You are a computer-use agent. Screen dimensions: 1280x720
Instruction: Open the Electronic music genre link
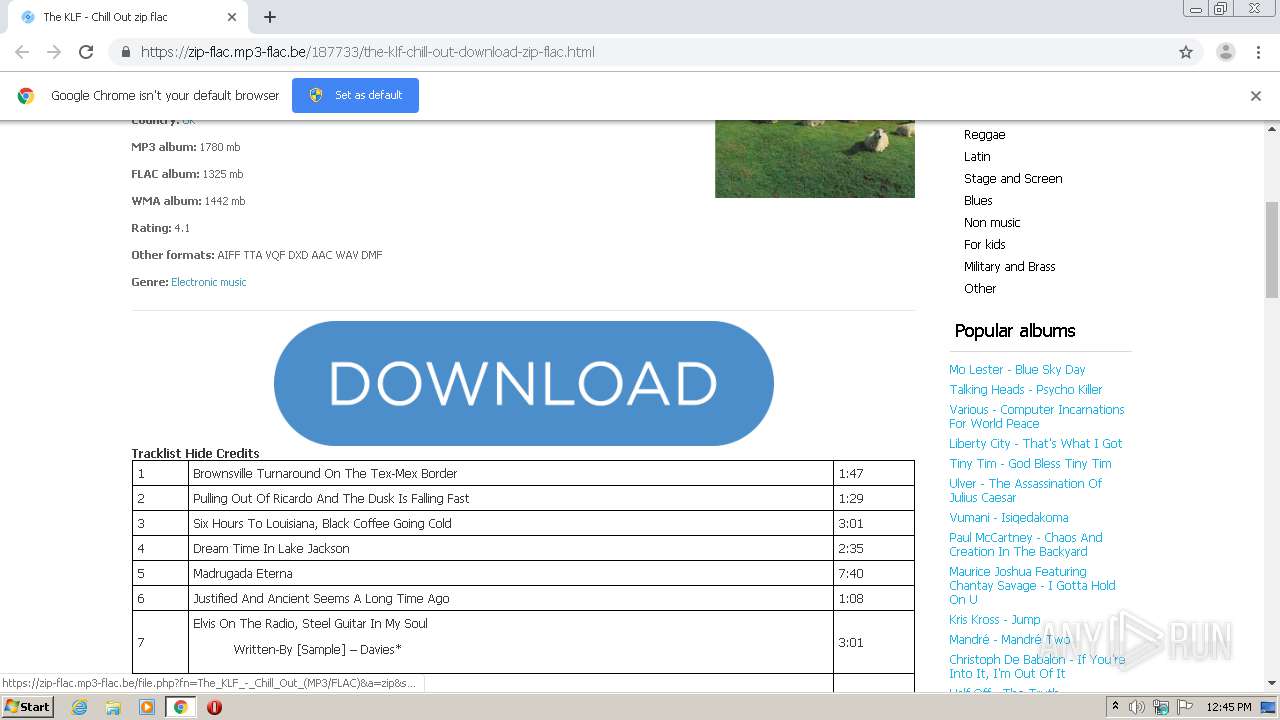208,282
